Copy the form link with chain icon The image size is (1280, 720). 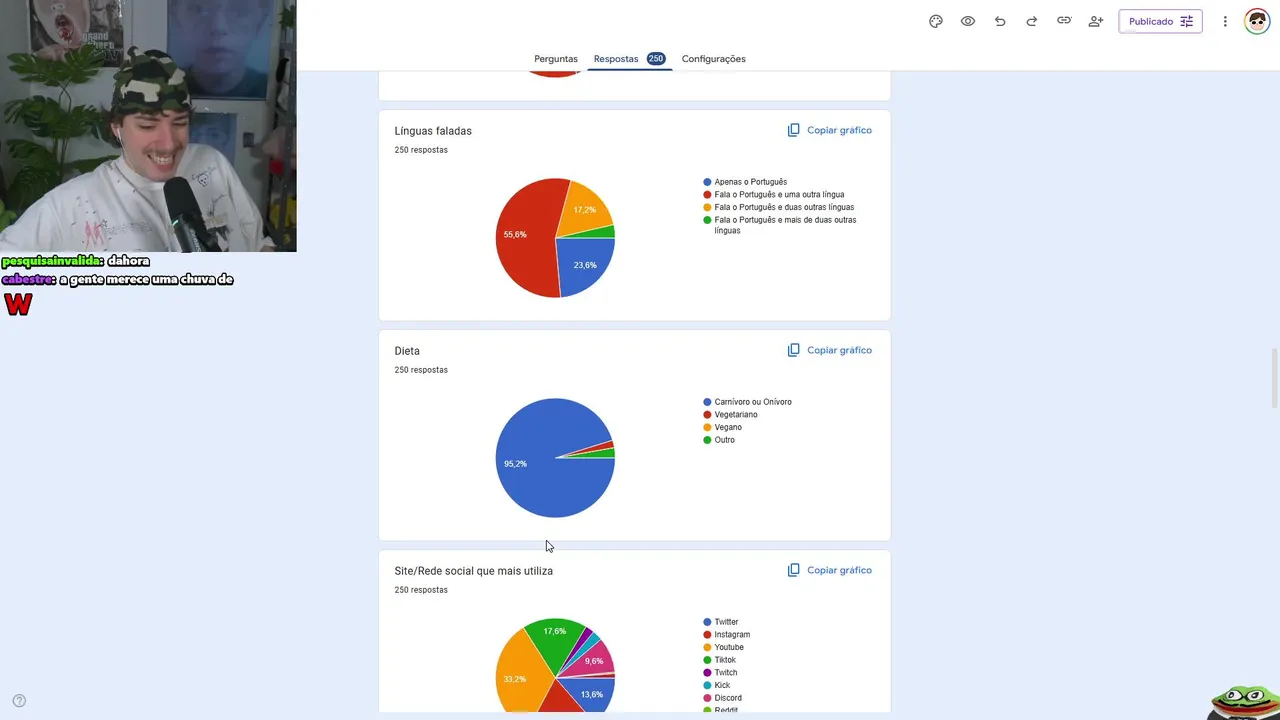[x=1064, y=21]
